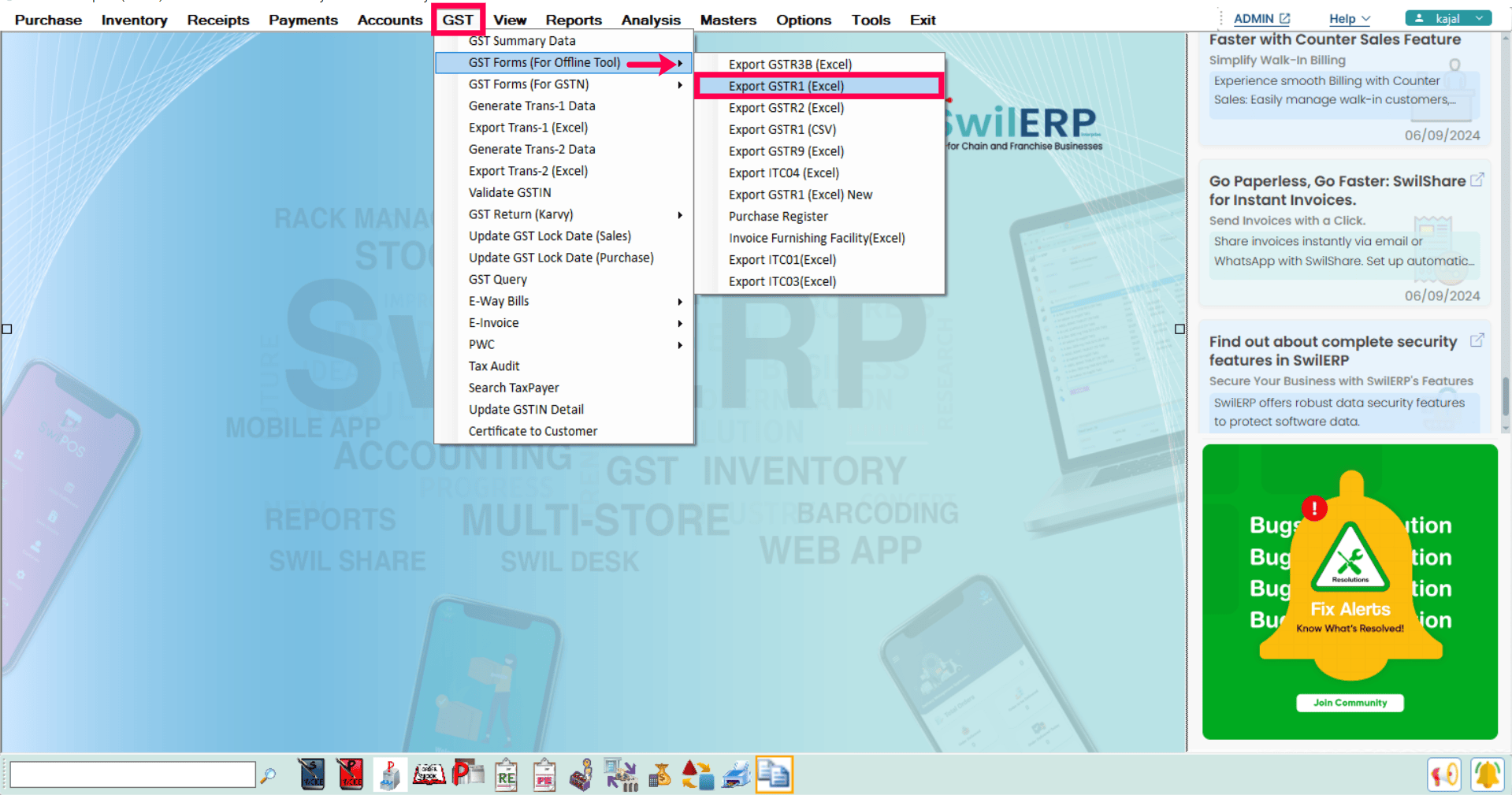Screen dimensions: 1512x795
Task: Open the Tools menu
Action: [871, 20]
